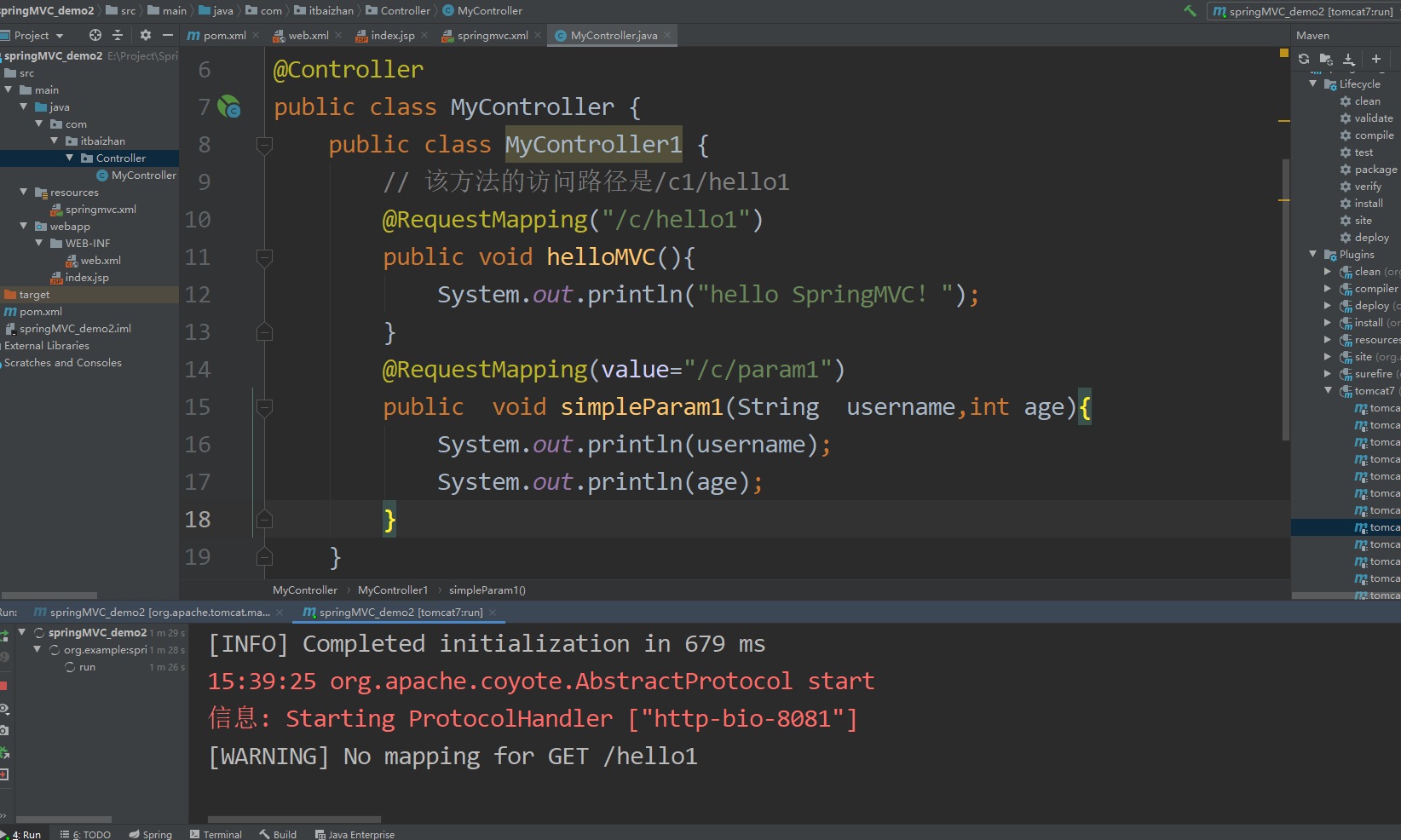Click the Spring bean gutter icon
Image resolution: width=1401 pixels, height=840 pixels.
point(229,107)
